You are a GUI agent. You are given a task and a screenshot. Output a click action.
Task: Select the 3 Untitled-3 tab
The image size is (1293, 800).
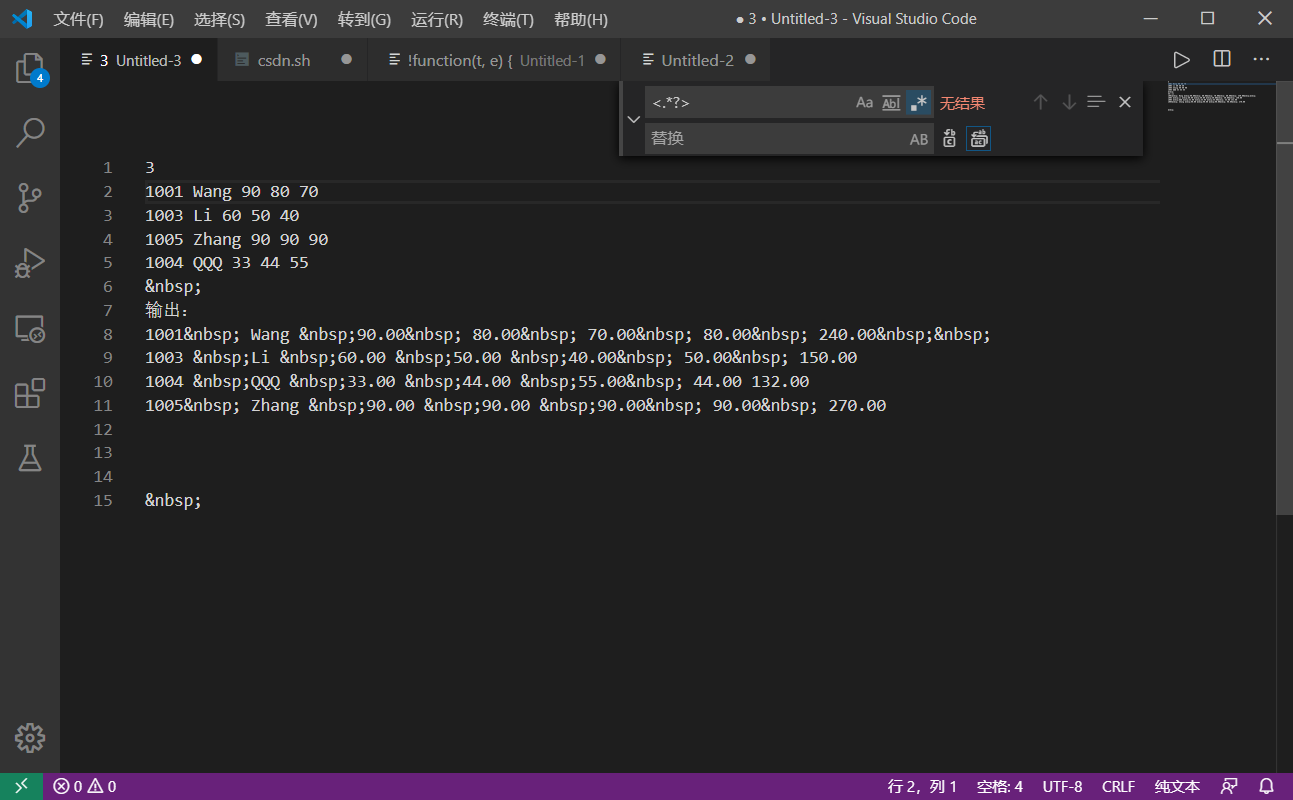(139, 60)
